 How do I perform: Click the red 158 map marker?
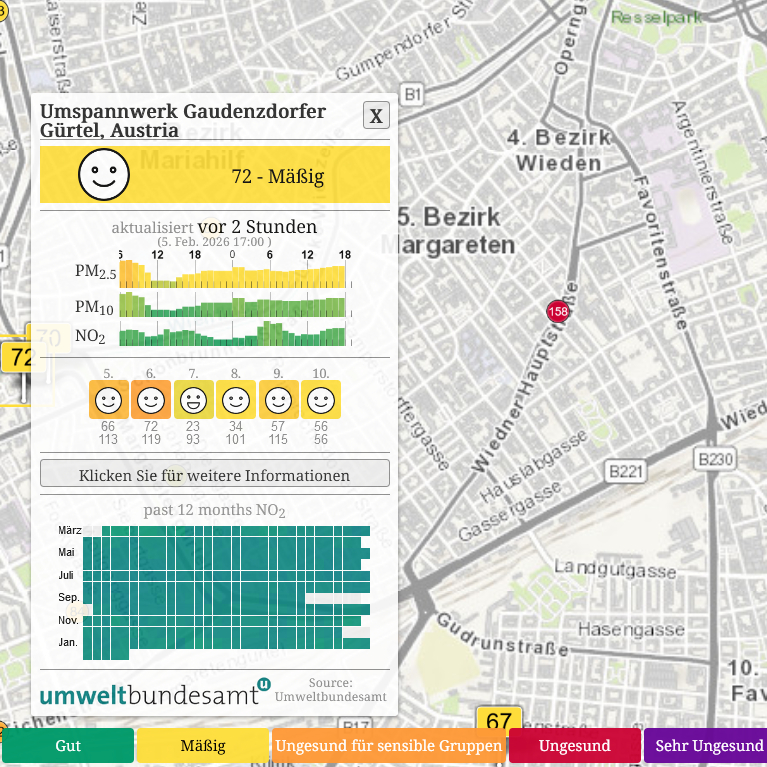click(558, 312)
